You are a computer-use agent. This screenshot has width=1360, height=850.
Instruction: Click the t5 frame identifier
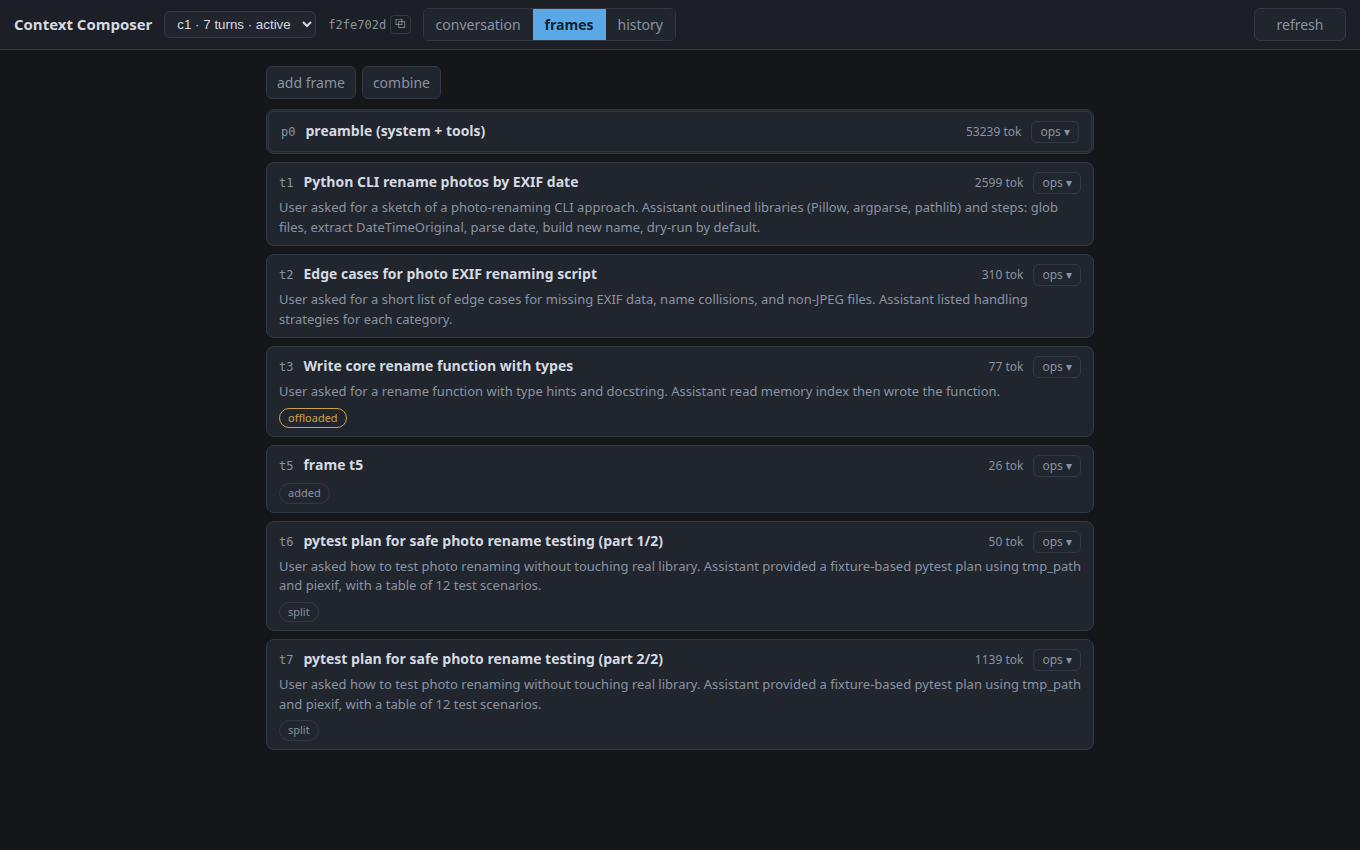click(286, 466)
